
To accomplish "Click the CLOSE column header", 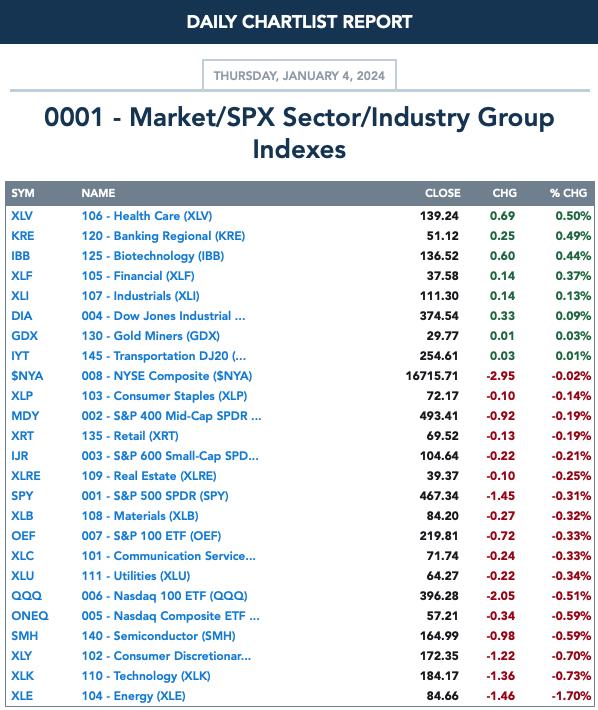I will coord(442,193).
